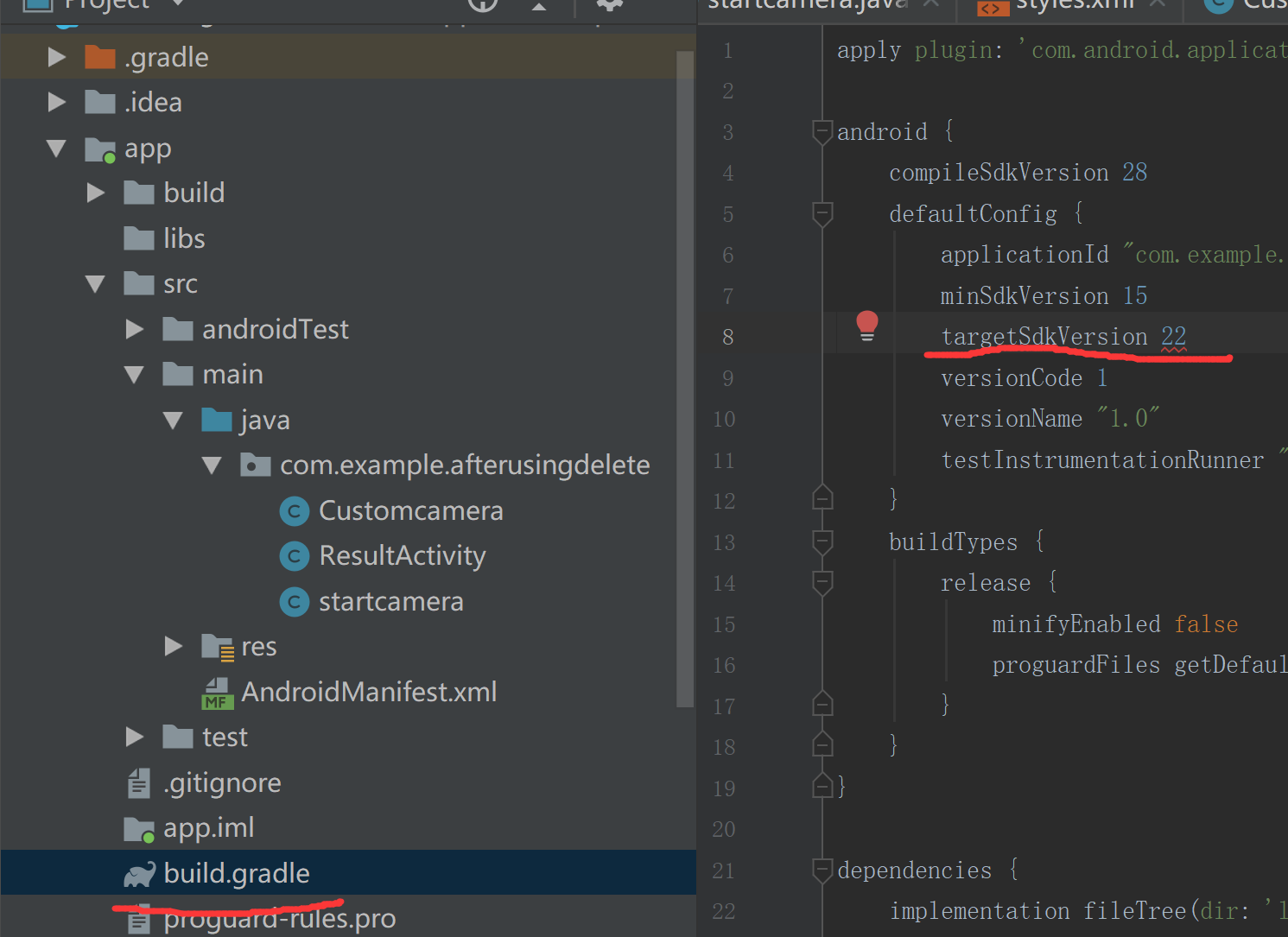Select build.gradle in the project tree
Image resolution: width=1288 pixels, height=937 pixels.
click(x=236, y=873)
